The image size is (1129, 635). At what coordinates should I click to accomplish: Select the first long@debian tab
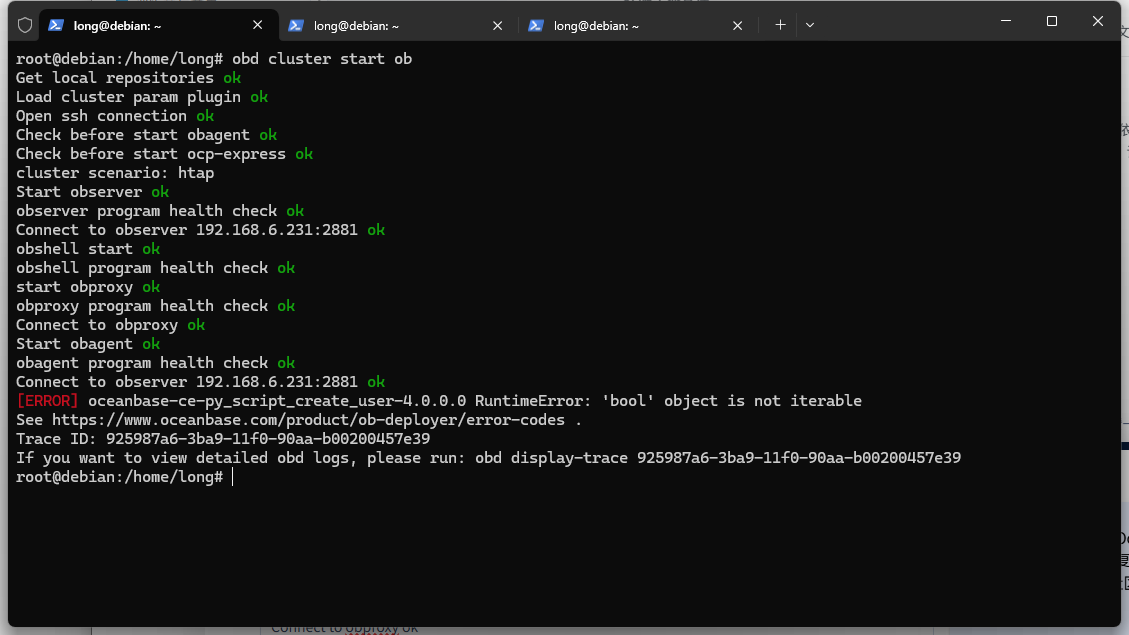(x=158, y=25)
